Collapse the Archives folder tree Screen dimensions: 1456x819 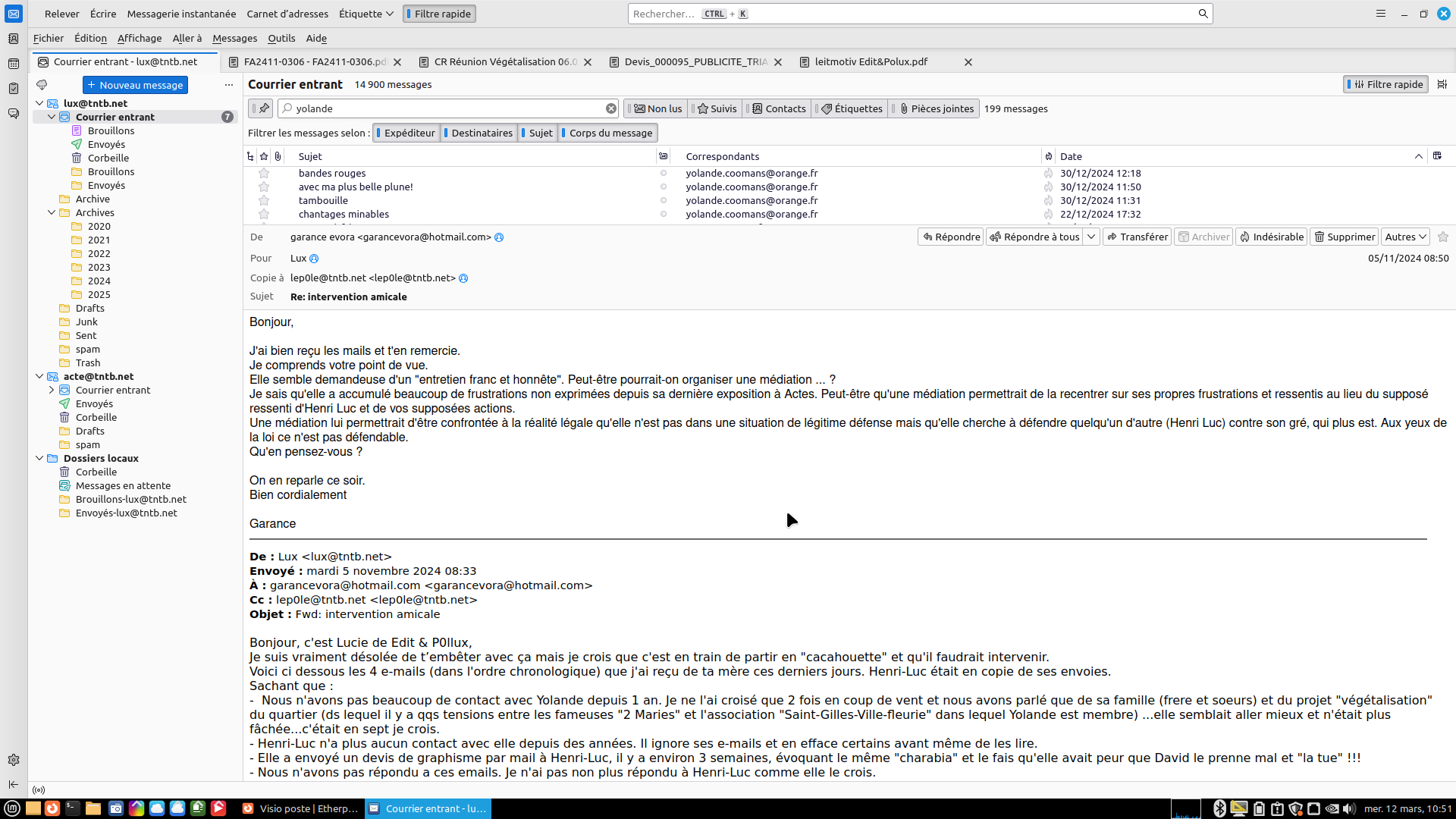(52, 213)
